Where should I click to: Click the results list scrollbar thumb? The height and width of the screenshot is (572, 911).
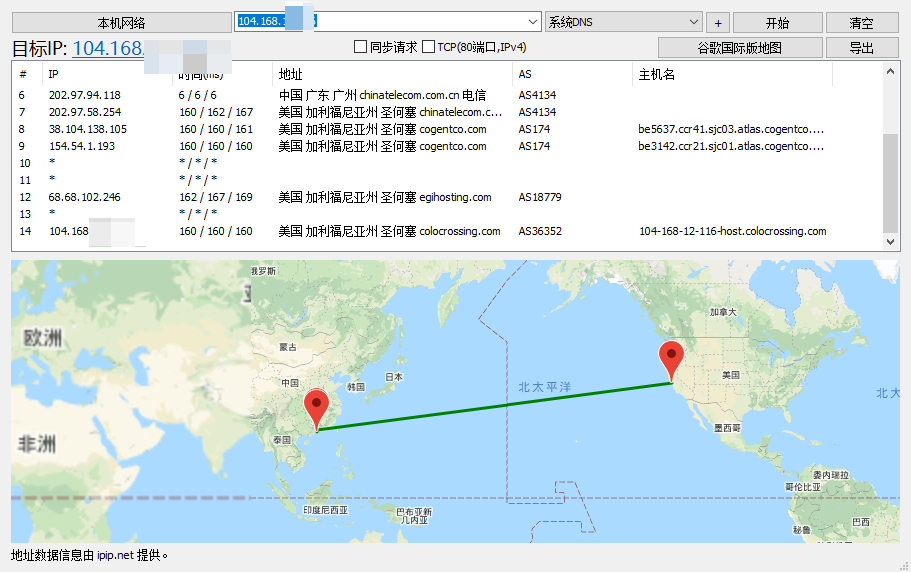890,184
